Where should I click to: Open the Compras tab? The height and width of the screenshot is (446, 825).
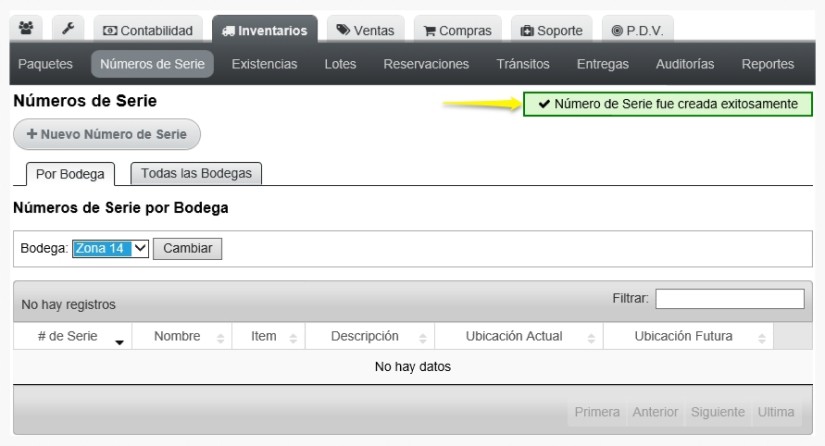point(457,30)
